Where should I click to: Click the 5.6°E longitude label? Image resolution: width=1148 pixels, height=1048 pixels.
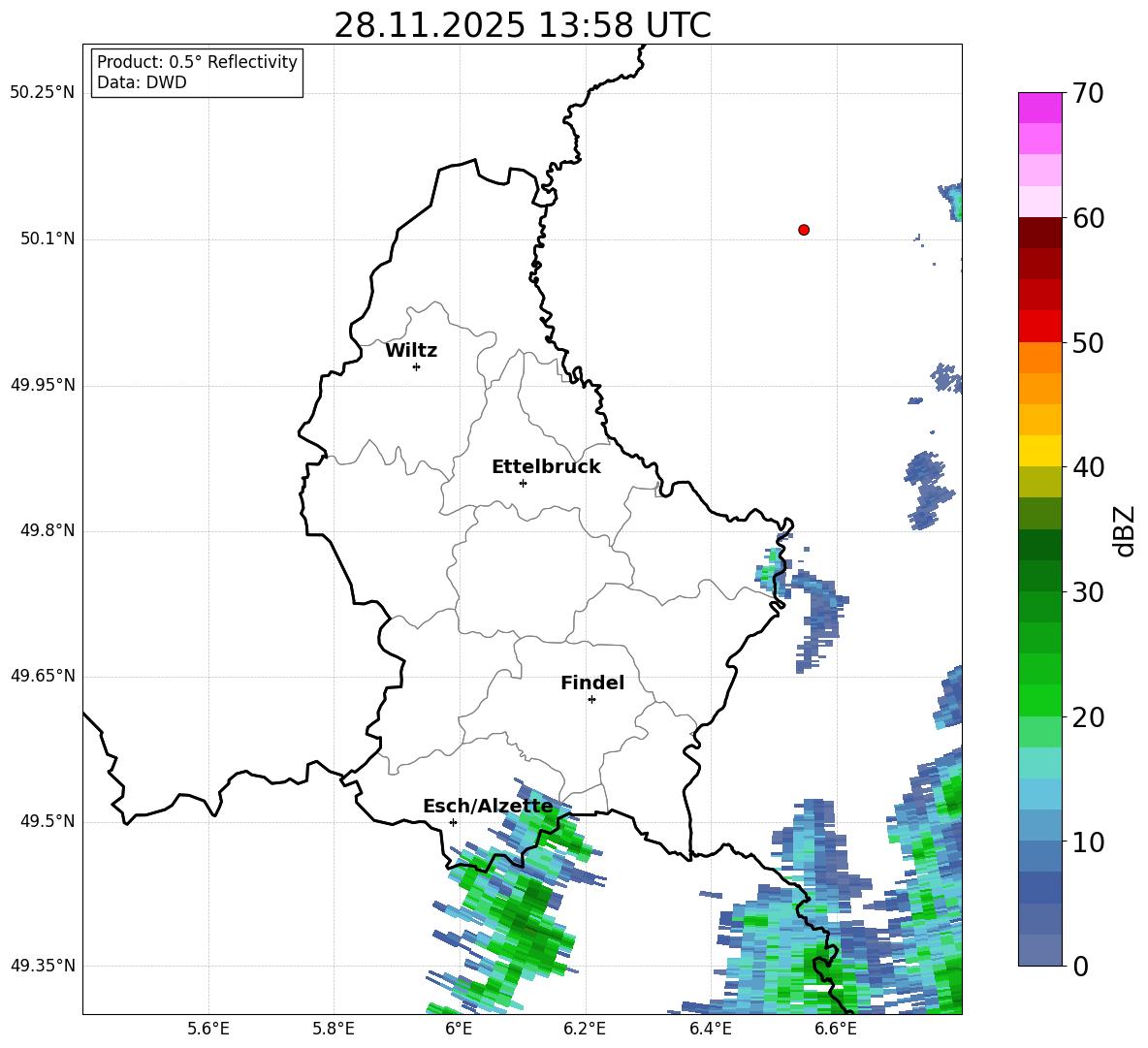(208, 1030)
